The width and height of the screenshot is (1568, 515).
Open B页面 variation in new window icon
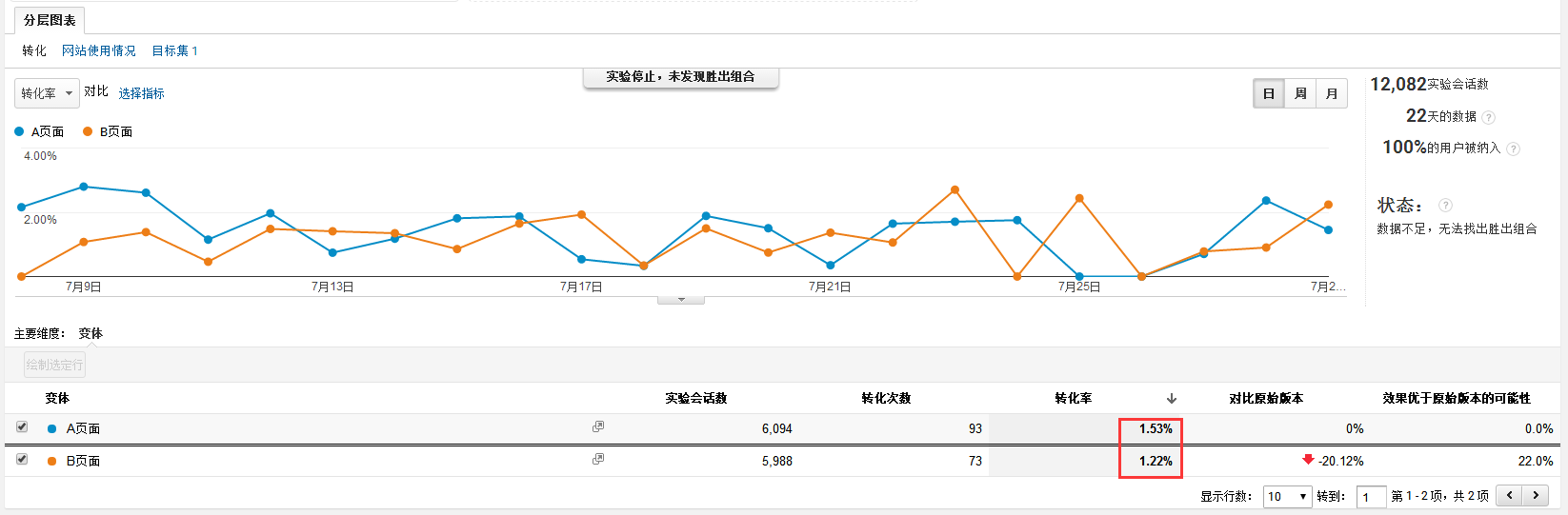point(598,460)
